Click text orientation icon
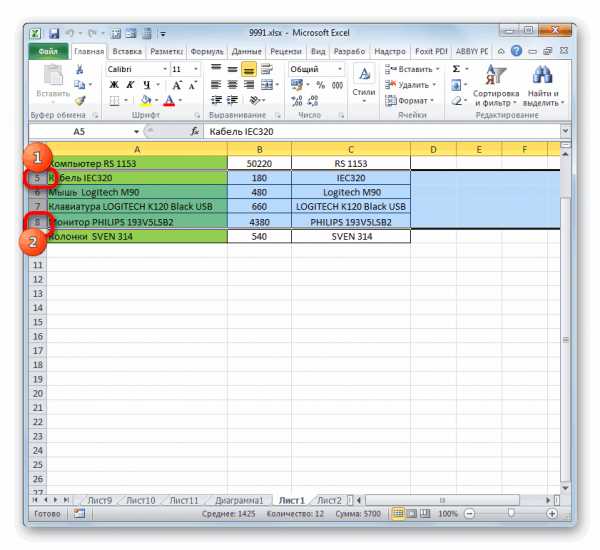Viewport: 600px width, 550px height. coord(254,100)
